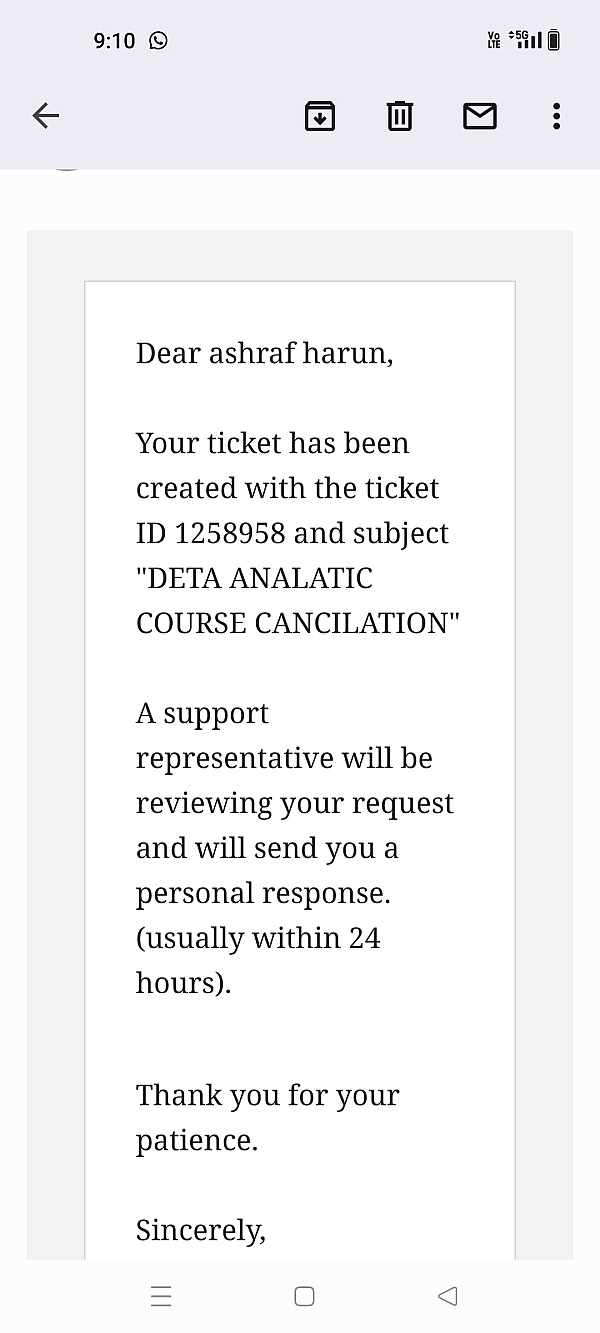This screenshot has height=1333, width=600.
Task: Tap the battery indicator in status bar
Action: click(554, 40)
